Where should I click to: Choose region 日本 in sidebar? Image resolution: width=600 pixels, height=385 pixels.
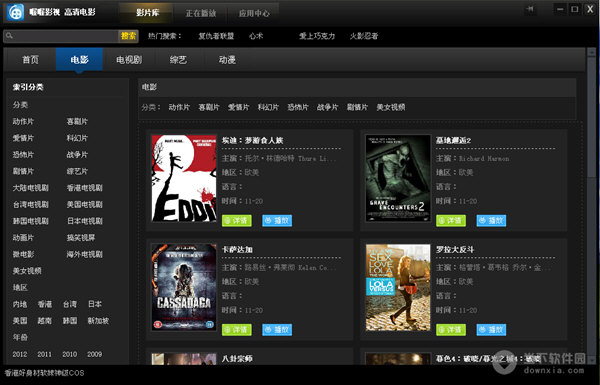pyautogui.click(x=95, y=304)
